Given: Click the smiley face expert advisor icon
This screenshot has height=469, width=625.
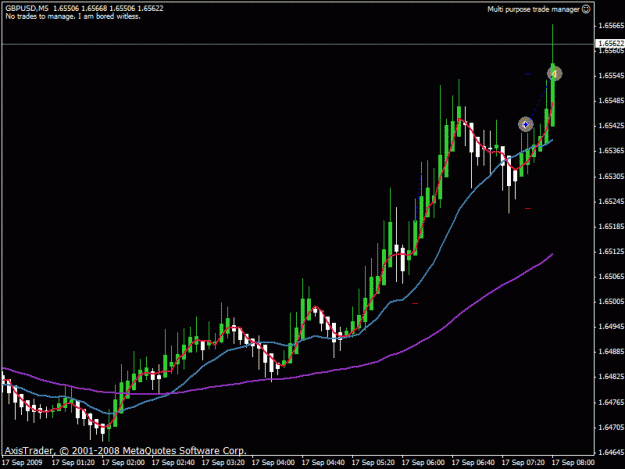Looking at the screenshot, I should pos(586,9).
